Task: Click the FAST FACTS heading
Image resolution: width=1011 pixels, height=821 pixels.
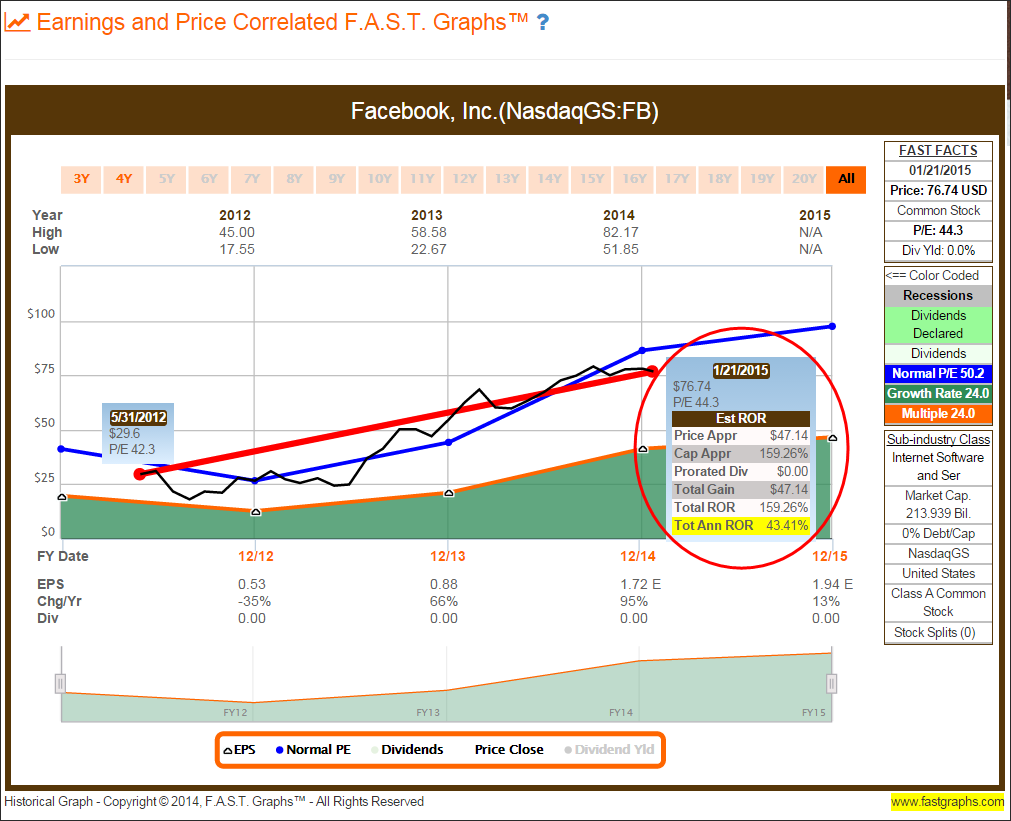Action: pyautogui.click(x=938, y=150)
